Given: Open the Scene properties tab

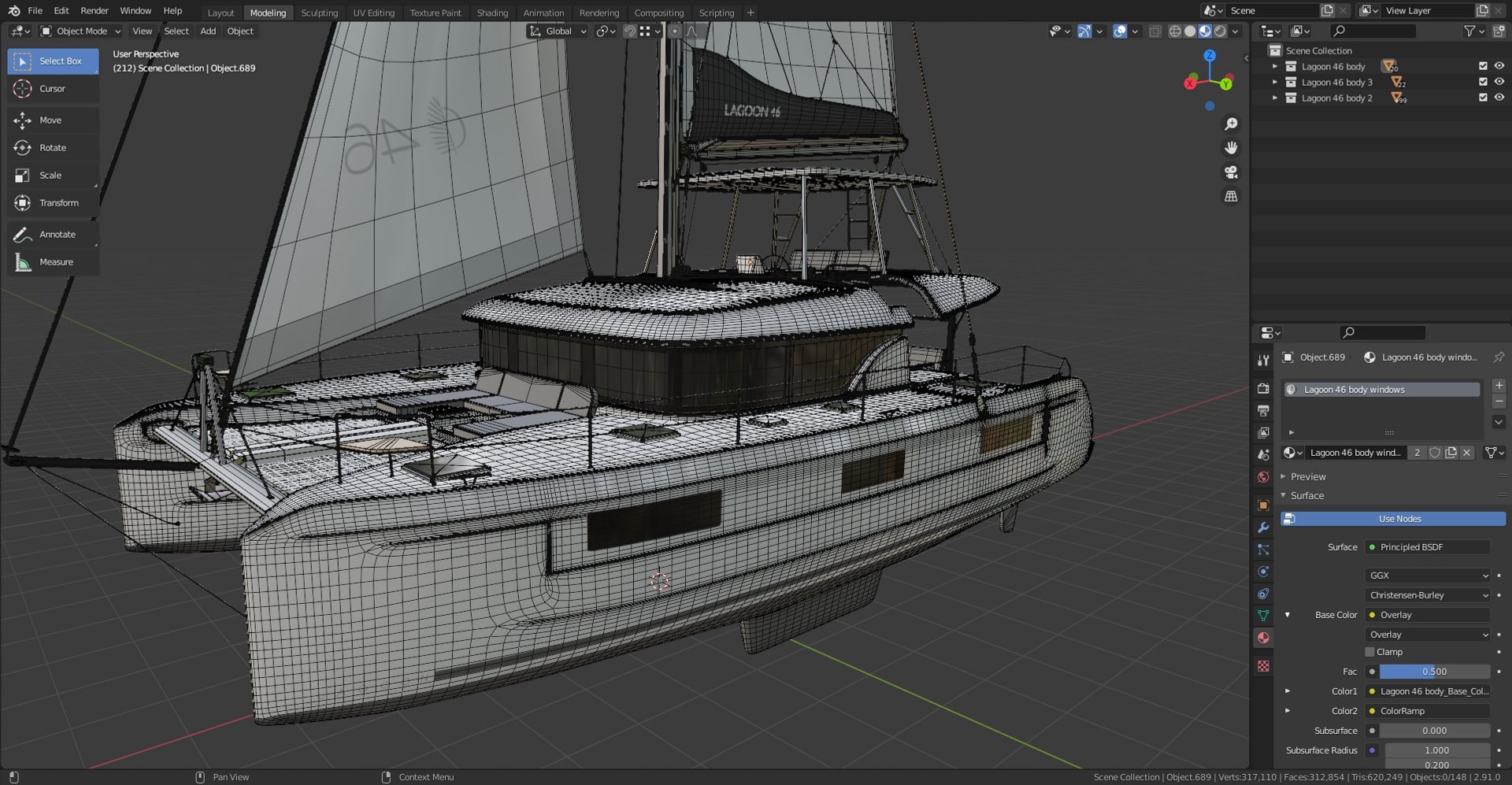Looking at the screenshot, I should [x=1263, y=455].
